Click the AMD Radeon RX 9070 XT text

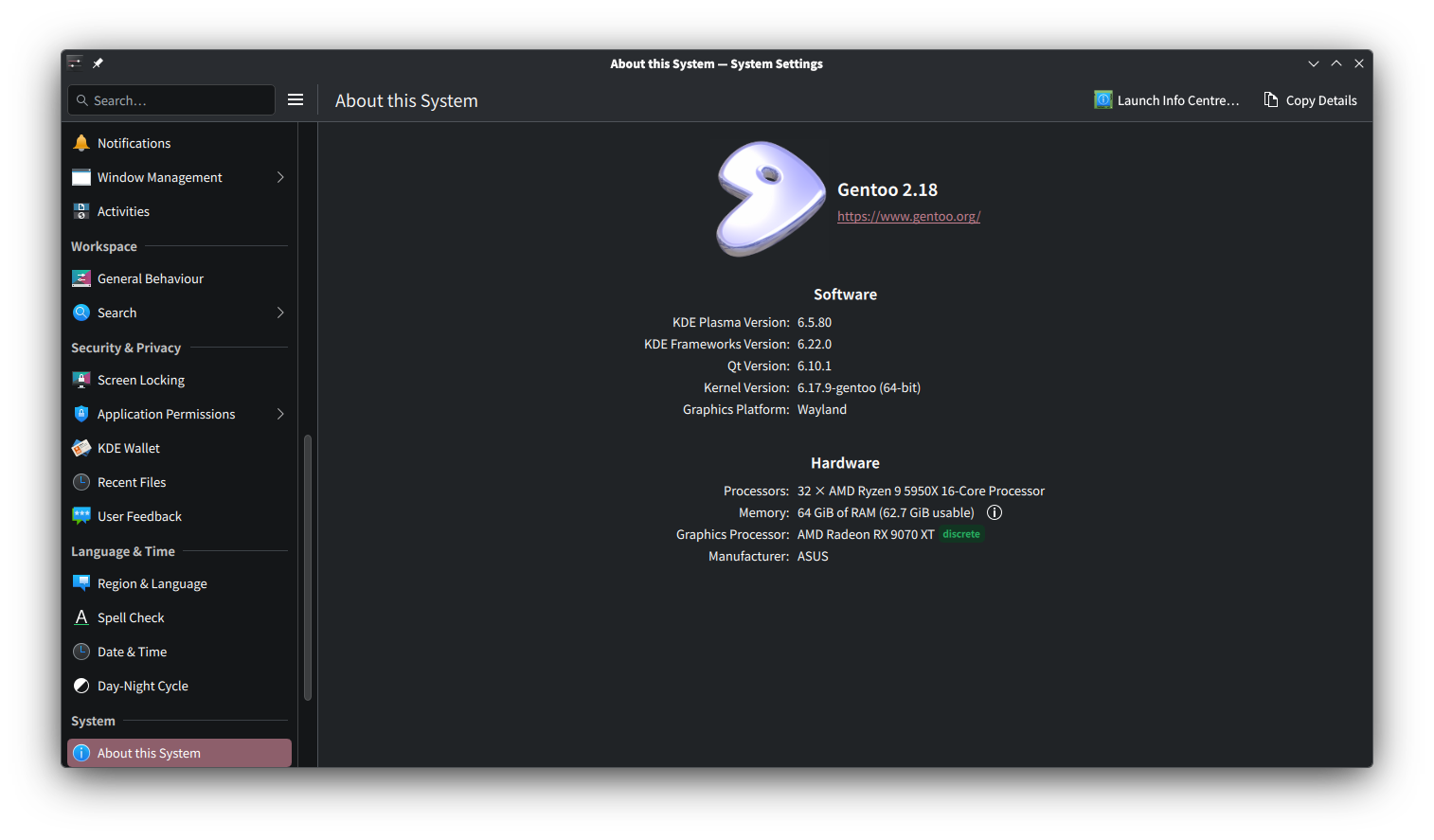point(866,534)
